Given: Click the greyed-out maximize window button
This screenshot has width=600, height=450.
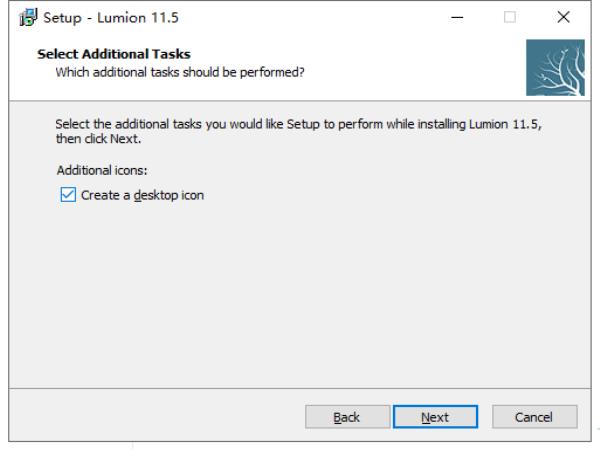Looking at the screenshot, I should [x=510, y=17].
